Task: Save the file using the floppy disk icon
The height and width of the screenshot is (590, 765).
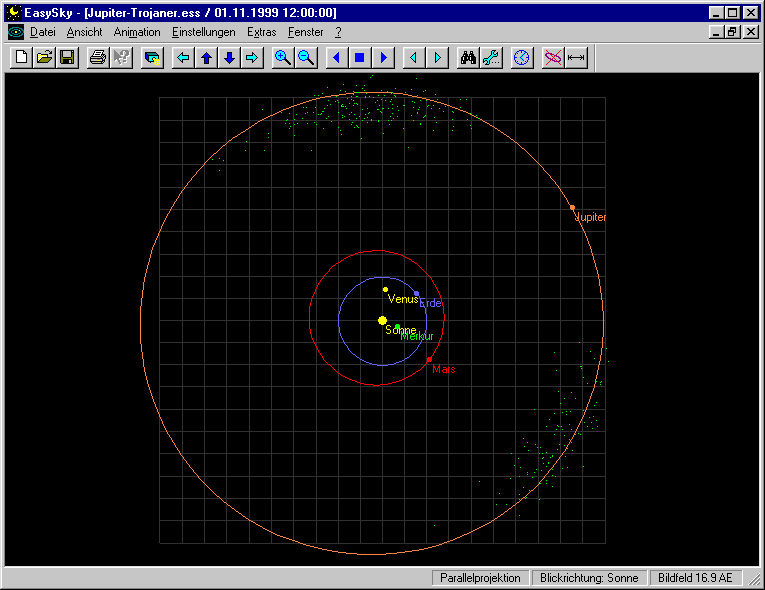Action: [67, 58]
